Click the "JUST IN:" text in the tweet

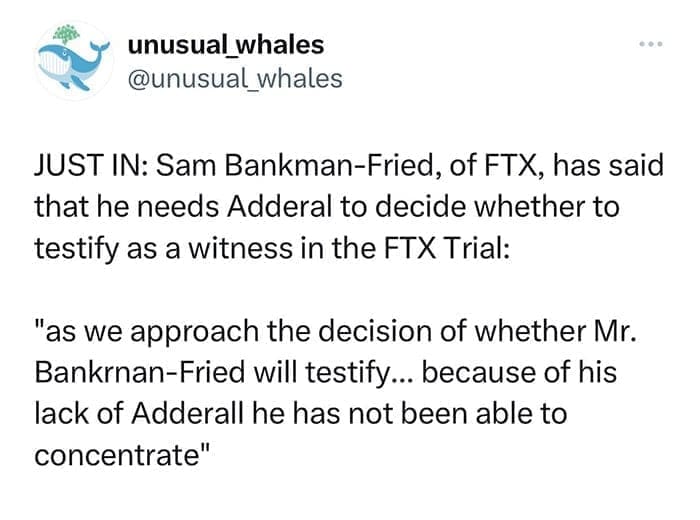point(88,165)
